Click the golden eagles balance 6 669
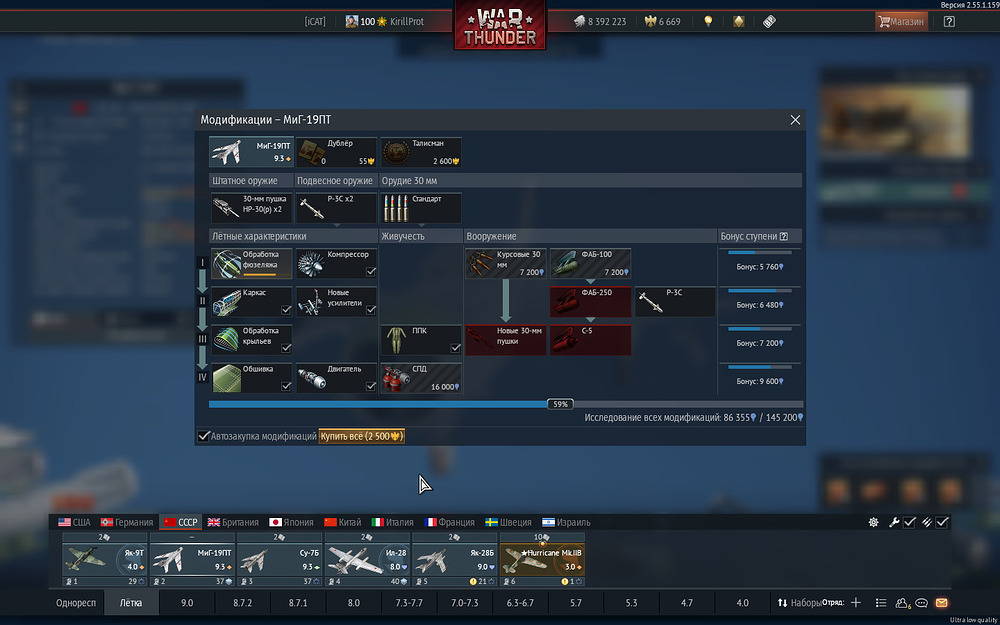1000x625 pixels. [x=663, y=22]
